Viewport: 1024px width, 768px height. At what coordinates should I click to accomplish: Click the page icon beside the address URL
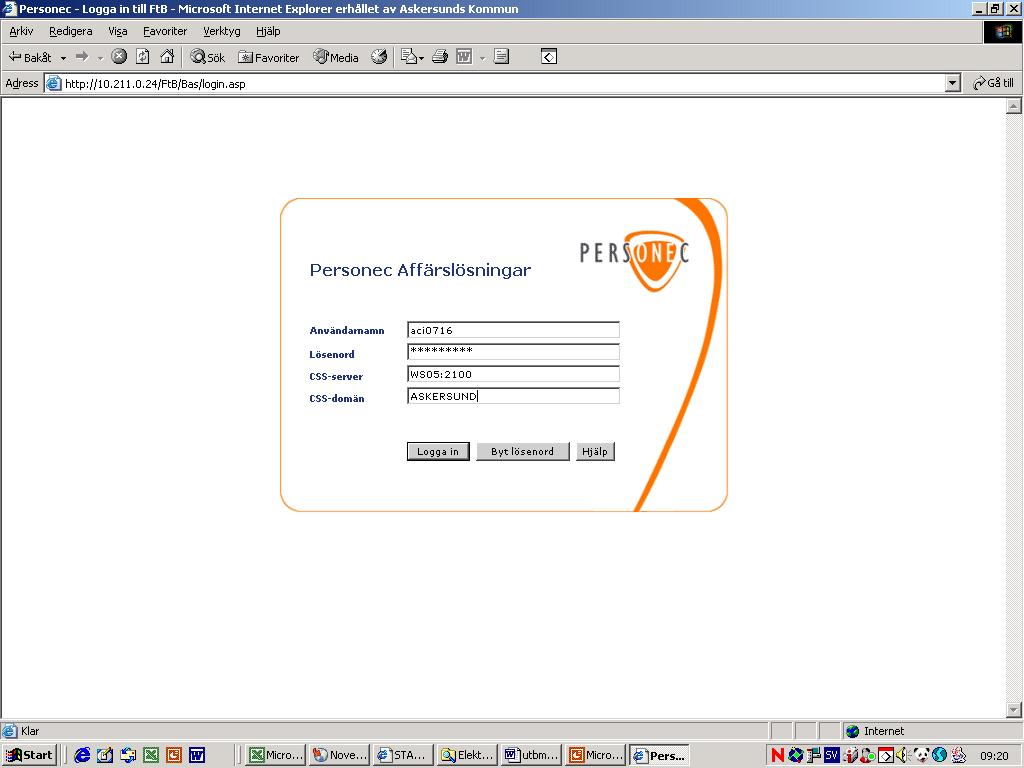click(x=54, y=84)
